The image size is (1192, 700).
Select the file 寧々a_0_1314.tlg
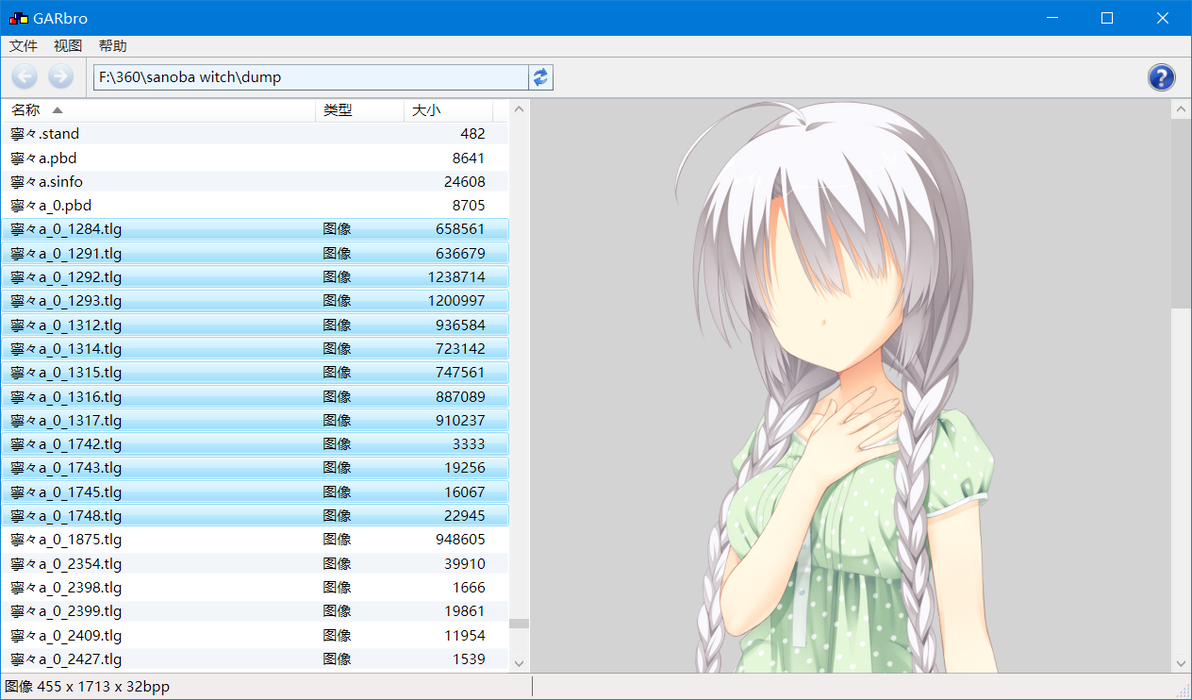click(x=255, y=348)
